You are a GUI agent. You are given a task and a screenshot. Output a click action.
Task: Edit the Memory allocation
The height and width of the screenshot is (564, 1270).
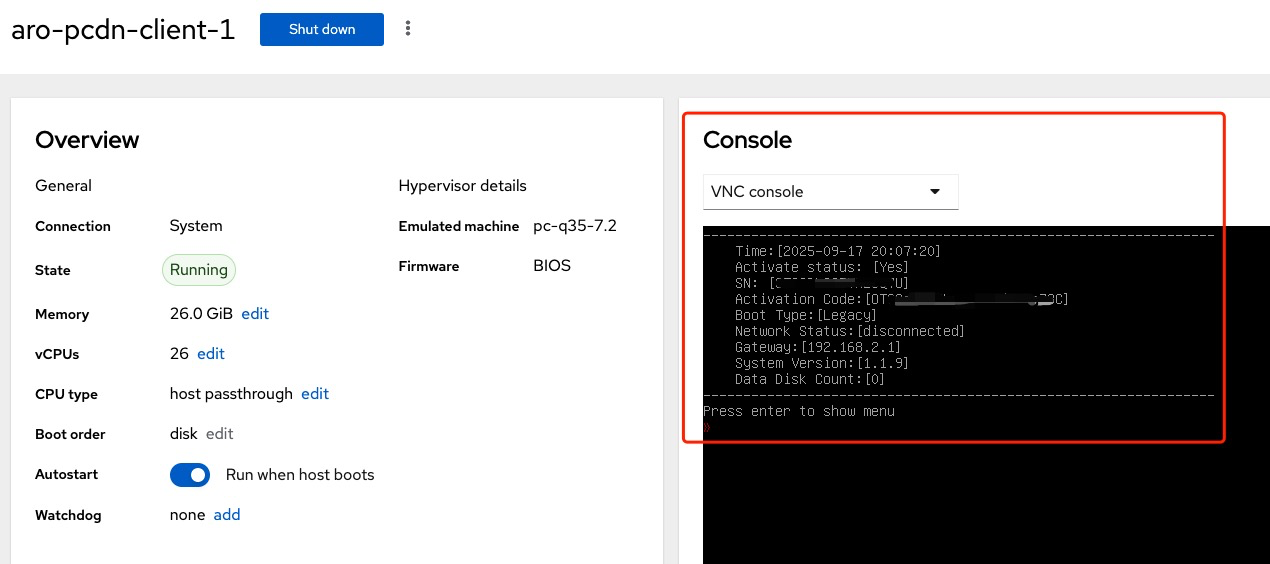click(x=255, y=314)
